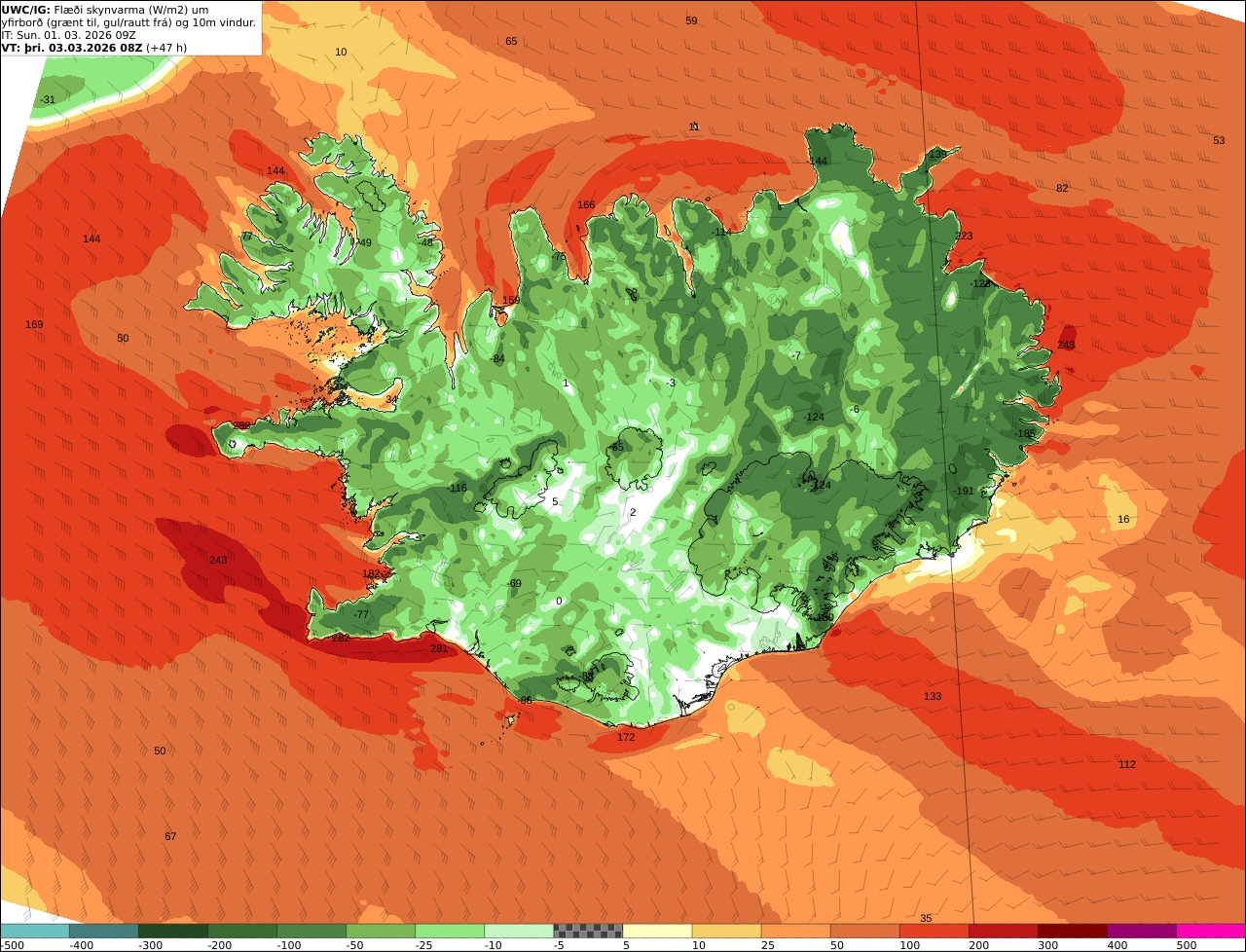Image resolution: width=1246 pixels, height=952 pixels.
Task: Pick the orange 50 to 100 legend swatch
Action: coord(863,931)
